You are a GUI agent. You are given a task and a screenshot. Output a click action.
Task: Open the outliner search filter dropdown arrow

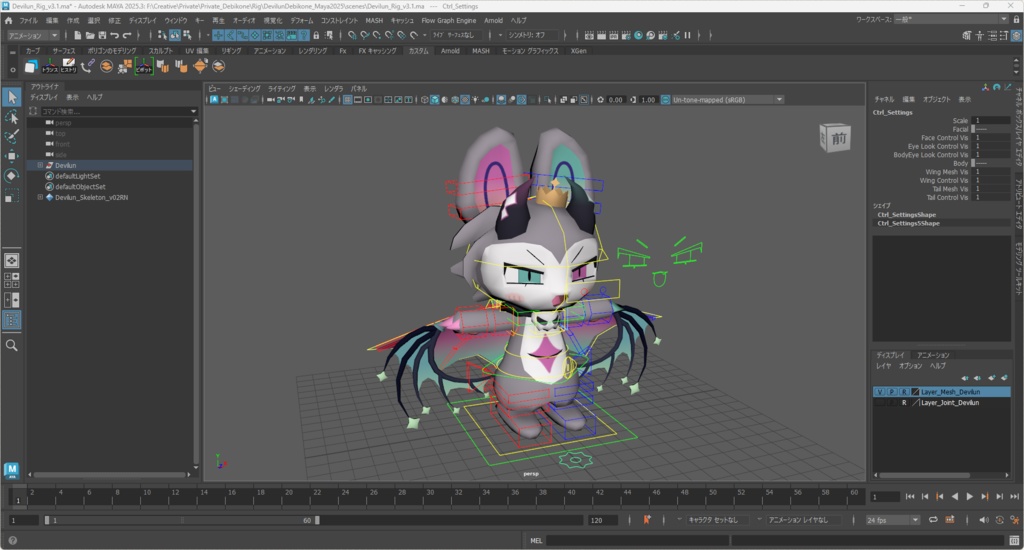click(193, 111)
